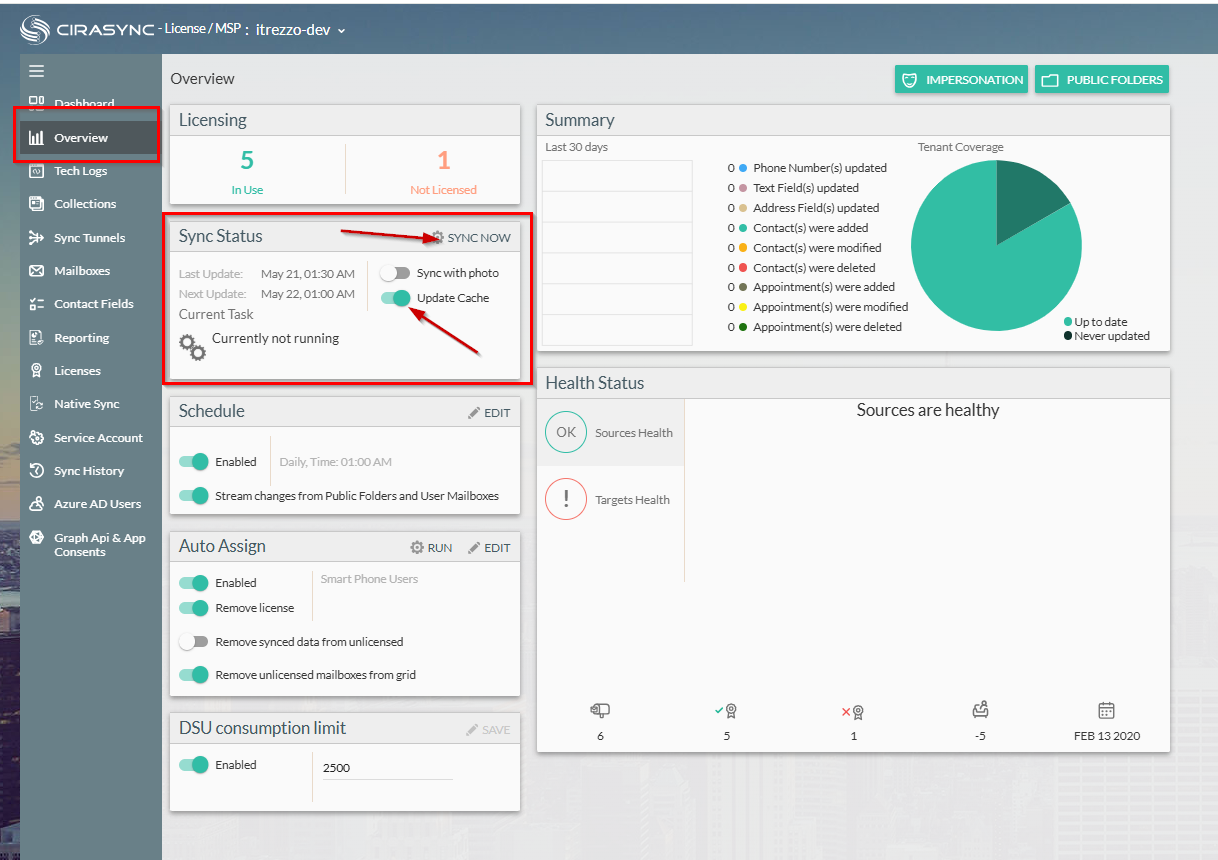Viewport: 1218px width, 860px height.
Task: Toggle the hamburger menu icon
Action: click(37, 71)
